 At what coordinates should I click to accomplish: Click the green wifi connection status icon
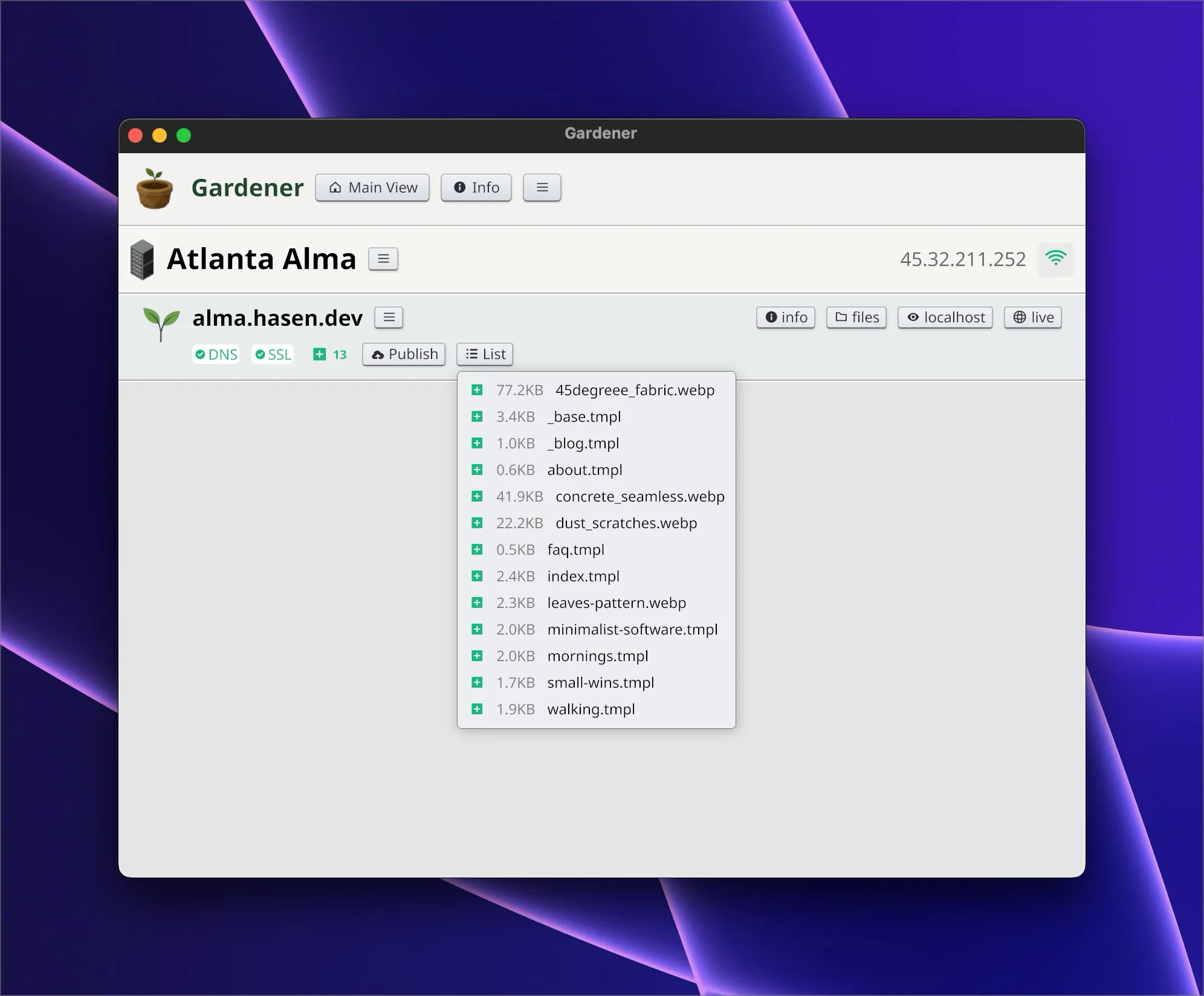[x=1055, y=259]
